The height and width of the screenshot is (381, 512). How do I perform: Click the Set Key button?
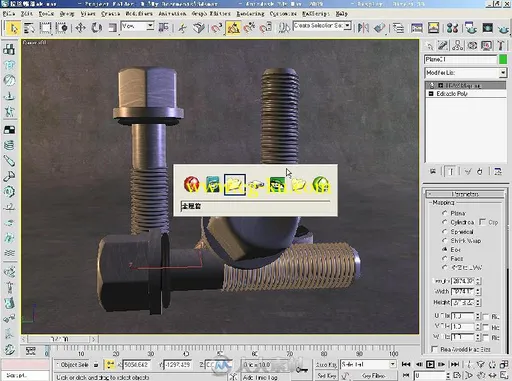pyautogui.click(x=326, y=375)
